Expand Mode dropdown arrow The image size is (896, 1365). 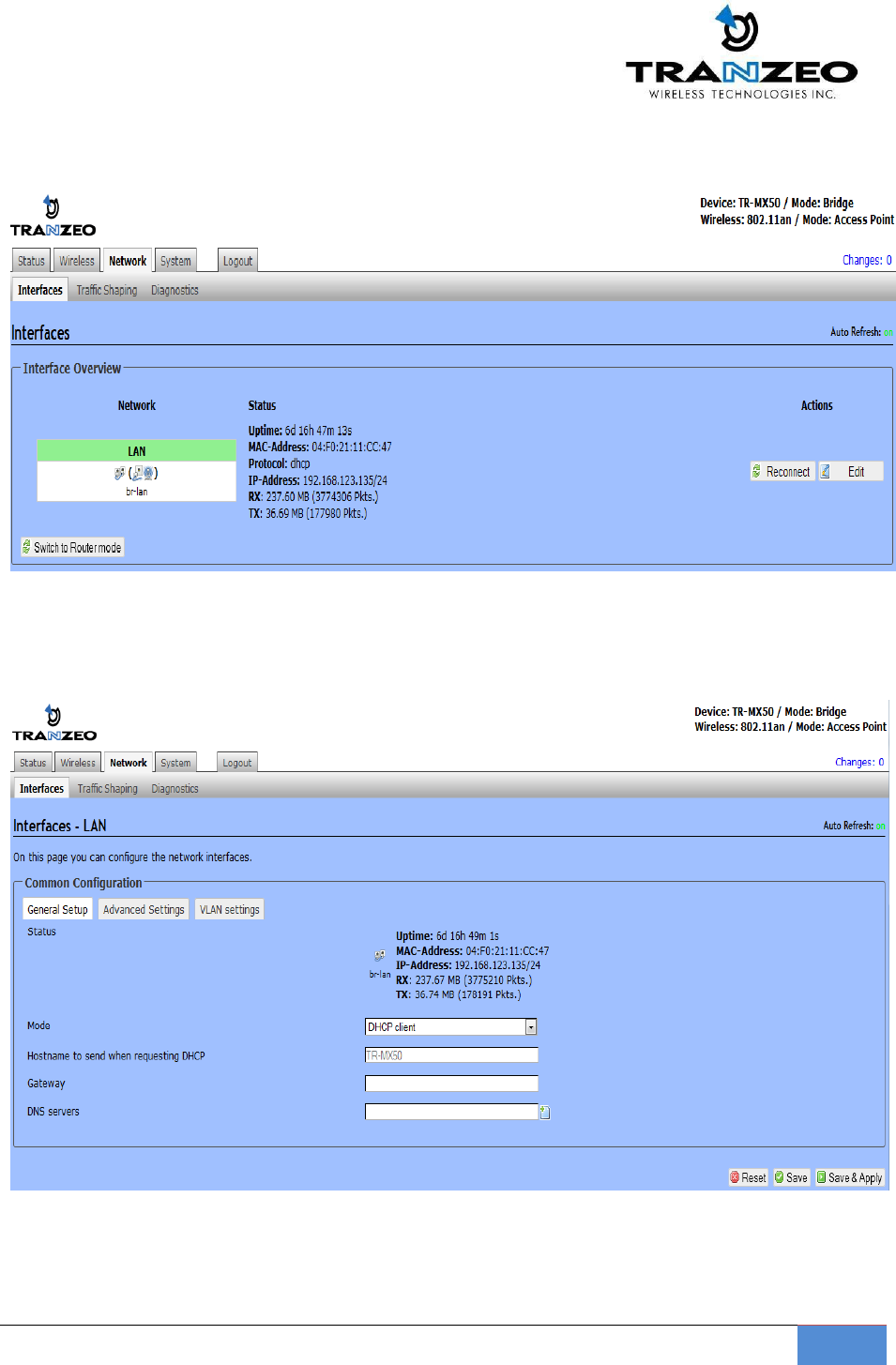531,1027
